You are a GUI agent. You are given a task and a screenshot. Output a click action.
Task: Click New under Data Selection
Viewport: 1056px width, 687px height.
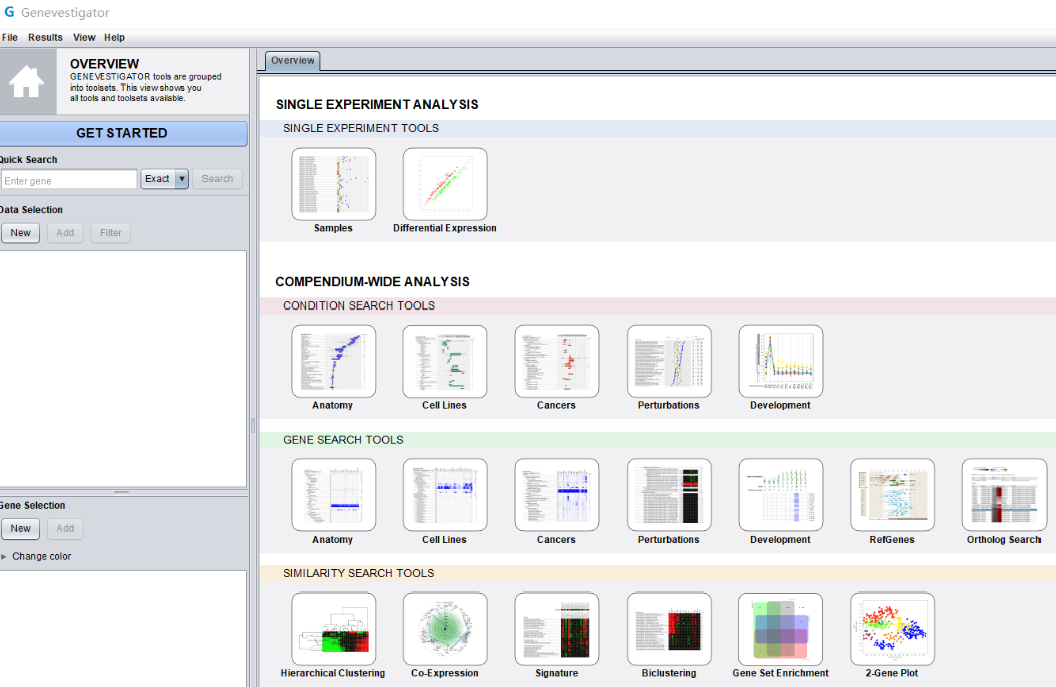click(x=21, y=232)
